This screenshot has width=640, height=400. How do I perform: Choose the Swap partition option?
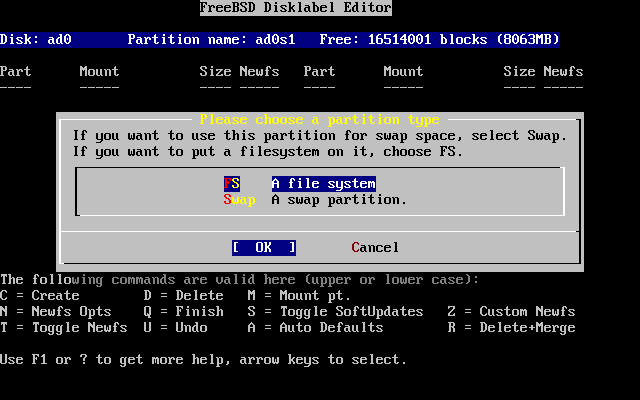click(315, 199)
